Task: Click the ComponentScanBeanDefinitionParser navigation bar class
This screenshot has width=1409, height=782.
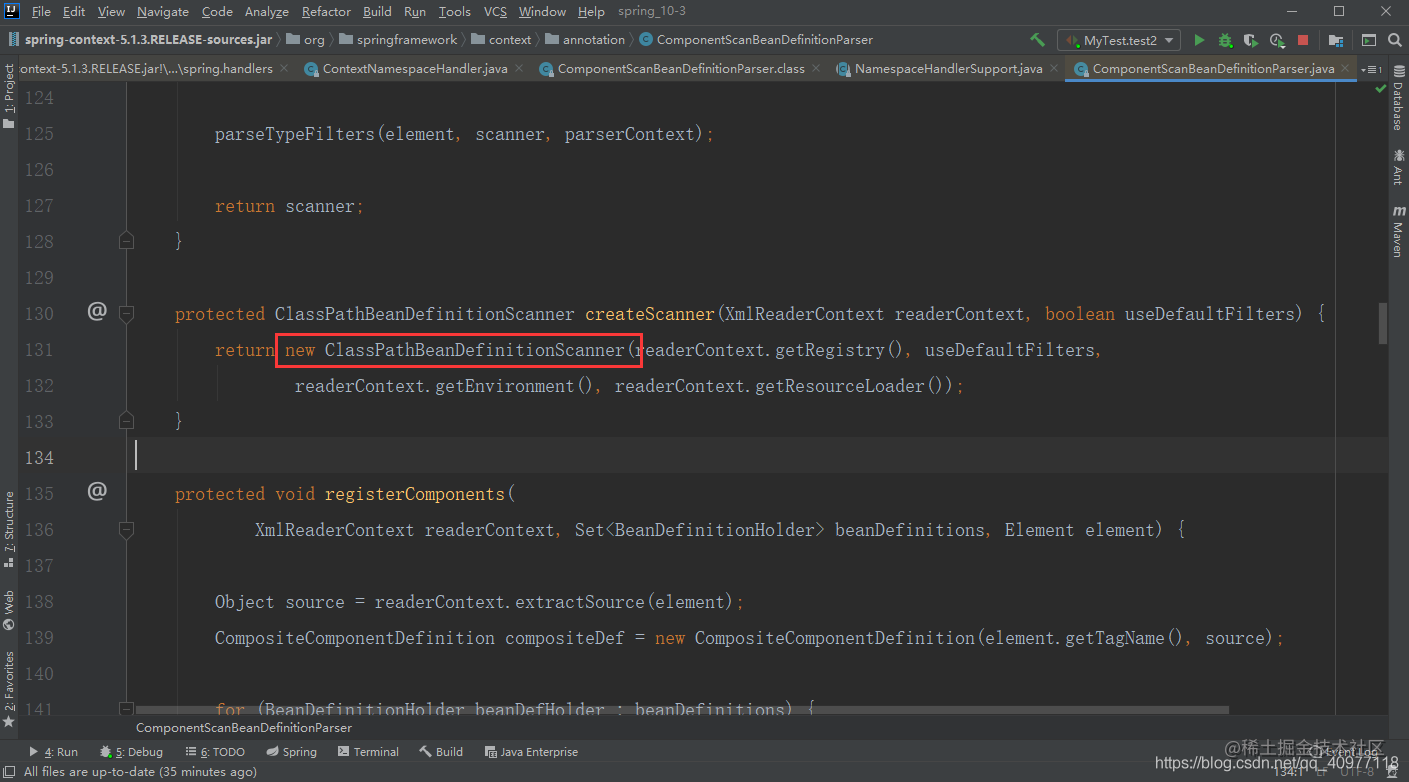Action: click(x=756, y=40)
